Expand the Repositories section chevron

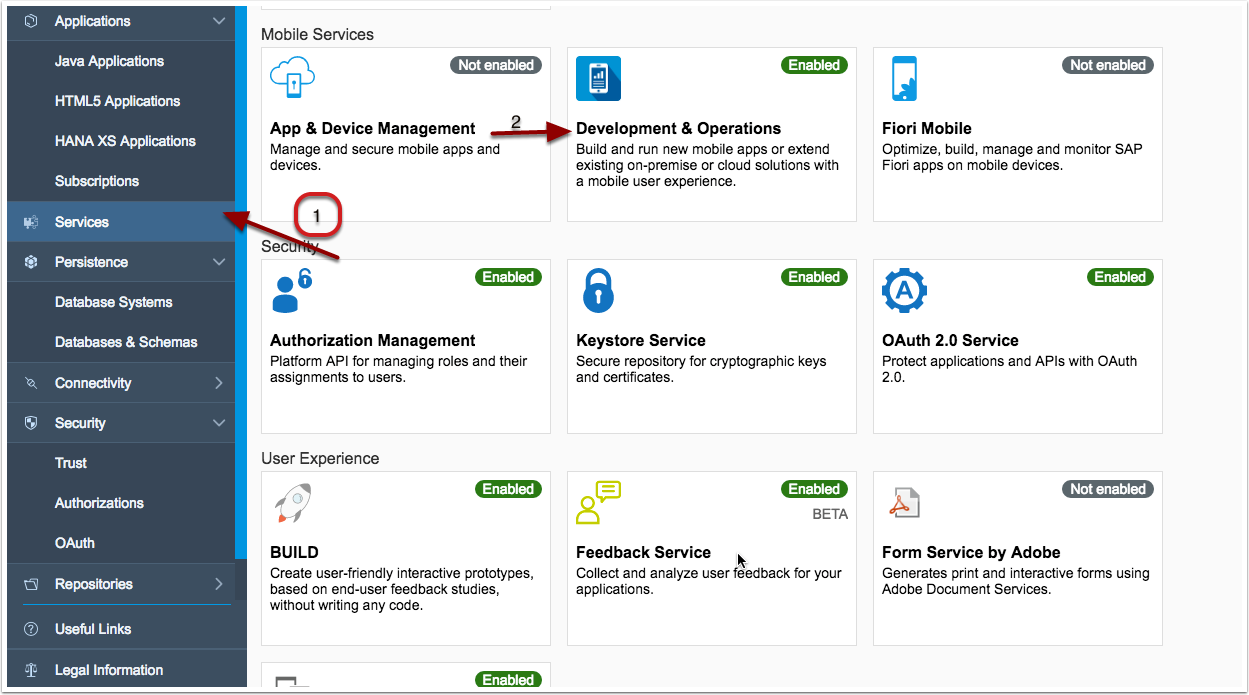(220, 584)
